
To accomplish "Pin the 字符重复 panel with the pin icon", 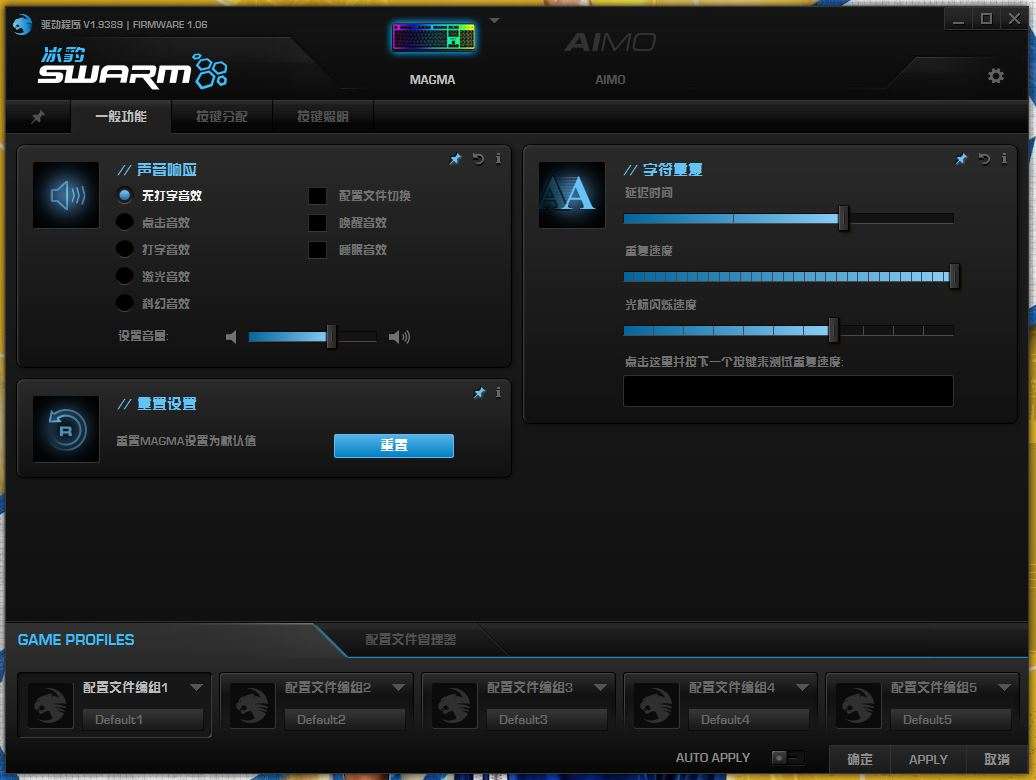I will coord(961,158).
